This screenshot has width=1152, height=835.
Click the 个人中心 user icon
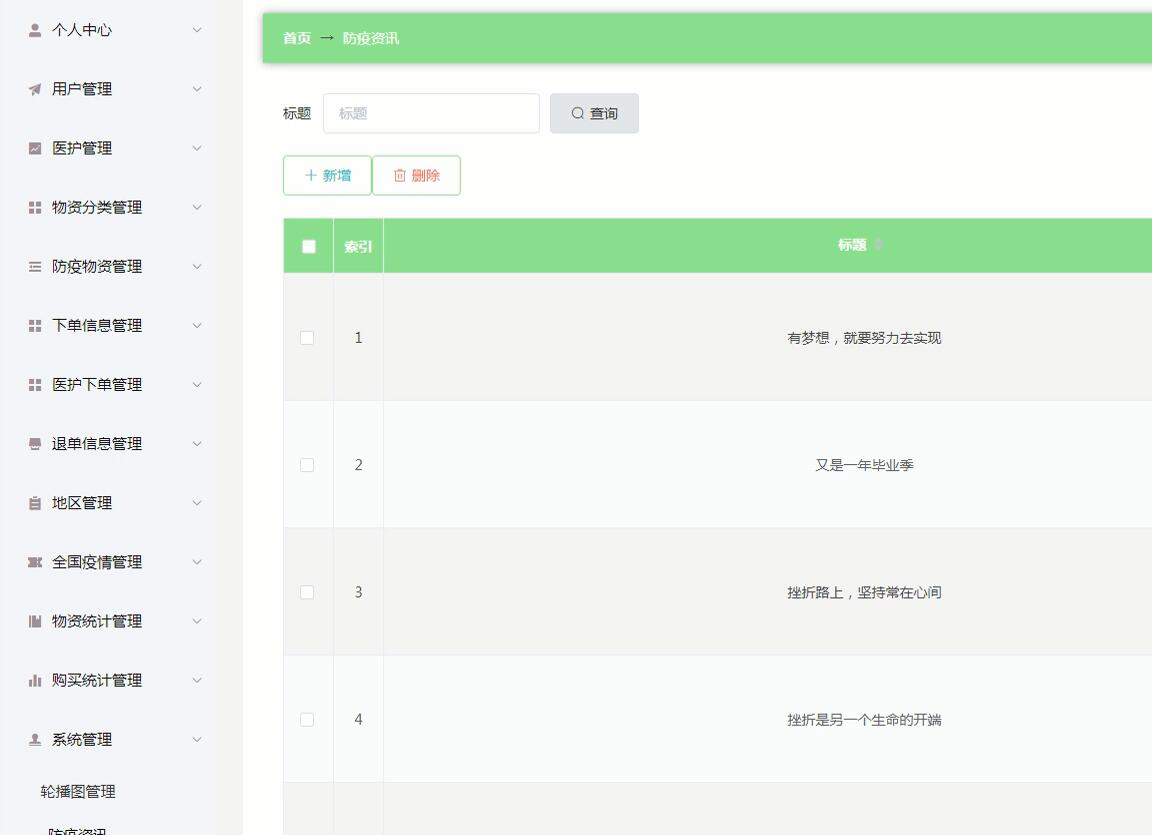(35, 30)
